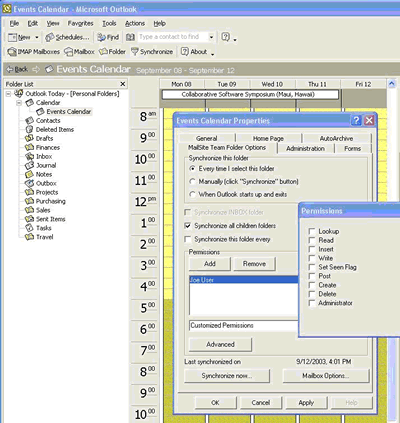Click the Remove permissions button

(x=254, y=264)
